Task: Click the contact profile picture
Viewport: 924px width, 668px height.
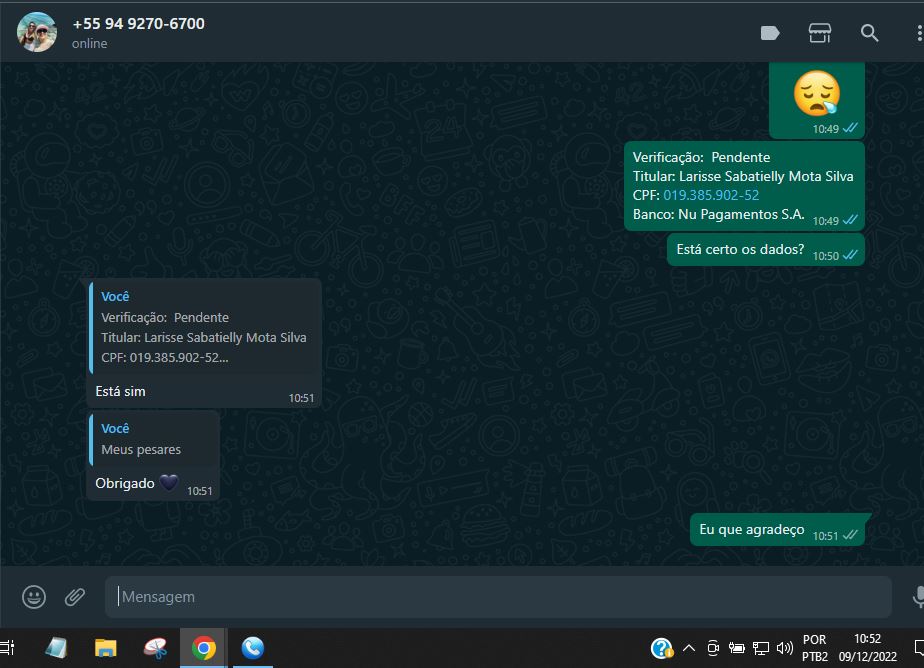Action: click(37, 32)
